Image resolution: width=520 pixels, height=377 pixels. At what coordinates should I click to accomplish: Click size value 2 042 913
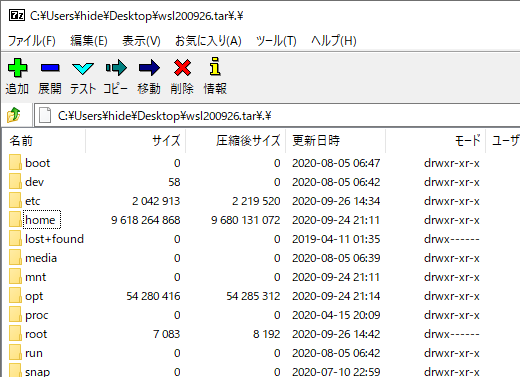coord(156,201)
